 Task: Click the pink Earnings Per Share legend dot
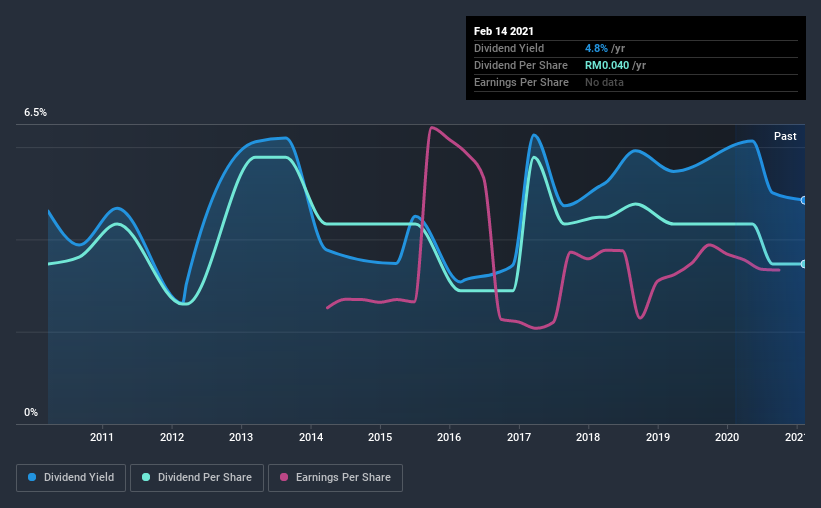pos(284,477)
